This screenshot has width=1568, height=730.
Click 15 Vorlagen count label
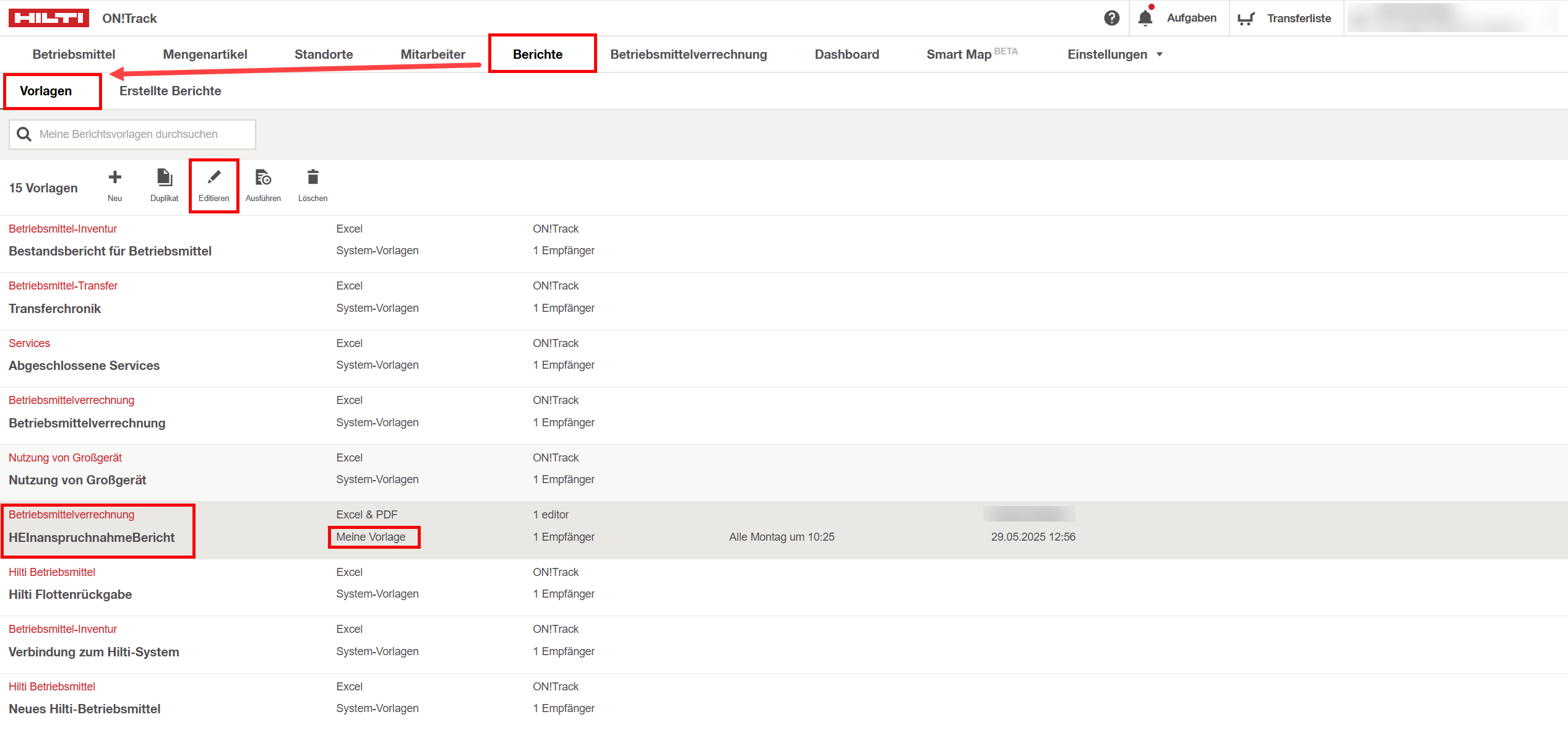click(43, 188)
